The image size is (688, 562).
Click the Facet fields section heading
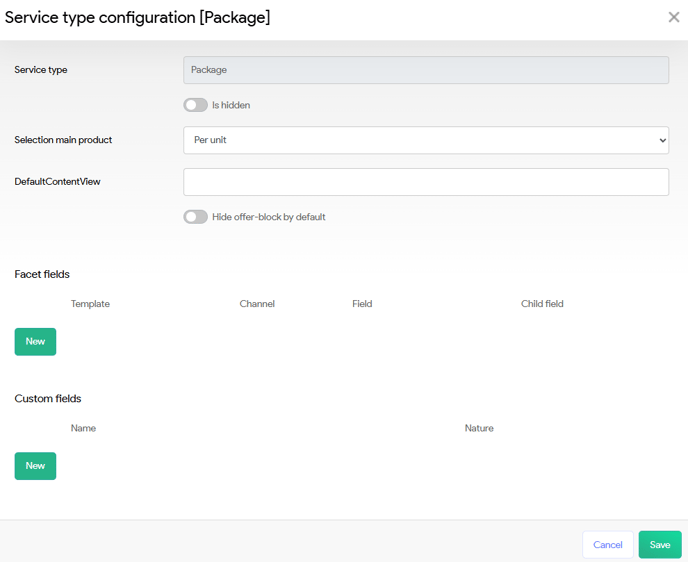(x=42, y=274)
